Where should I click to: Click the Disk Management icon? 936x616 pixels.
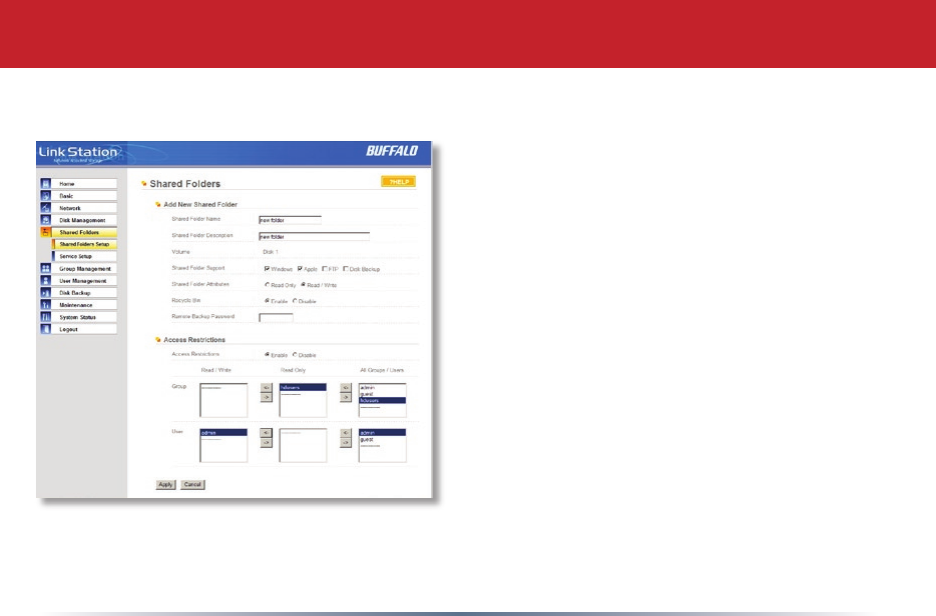tap(45, 220)
